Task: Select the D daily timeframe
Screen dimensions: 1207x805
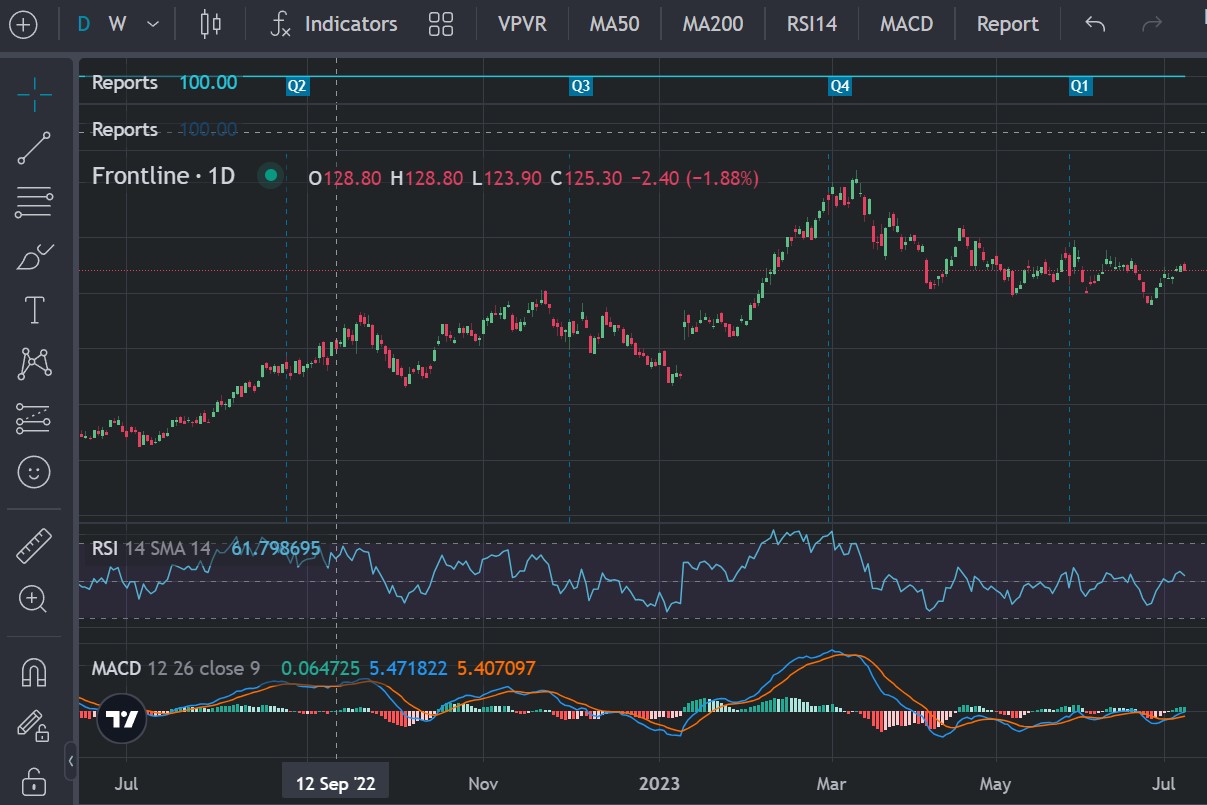Action: pos(84,24)
